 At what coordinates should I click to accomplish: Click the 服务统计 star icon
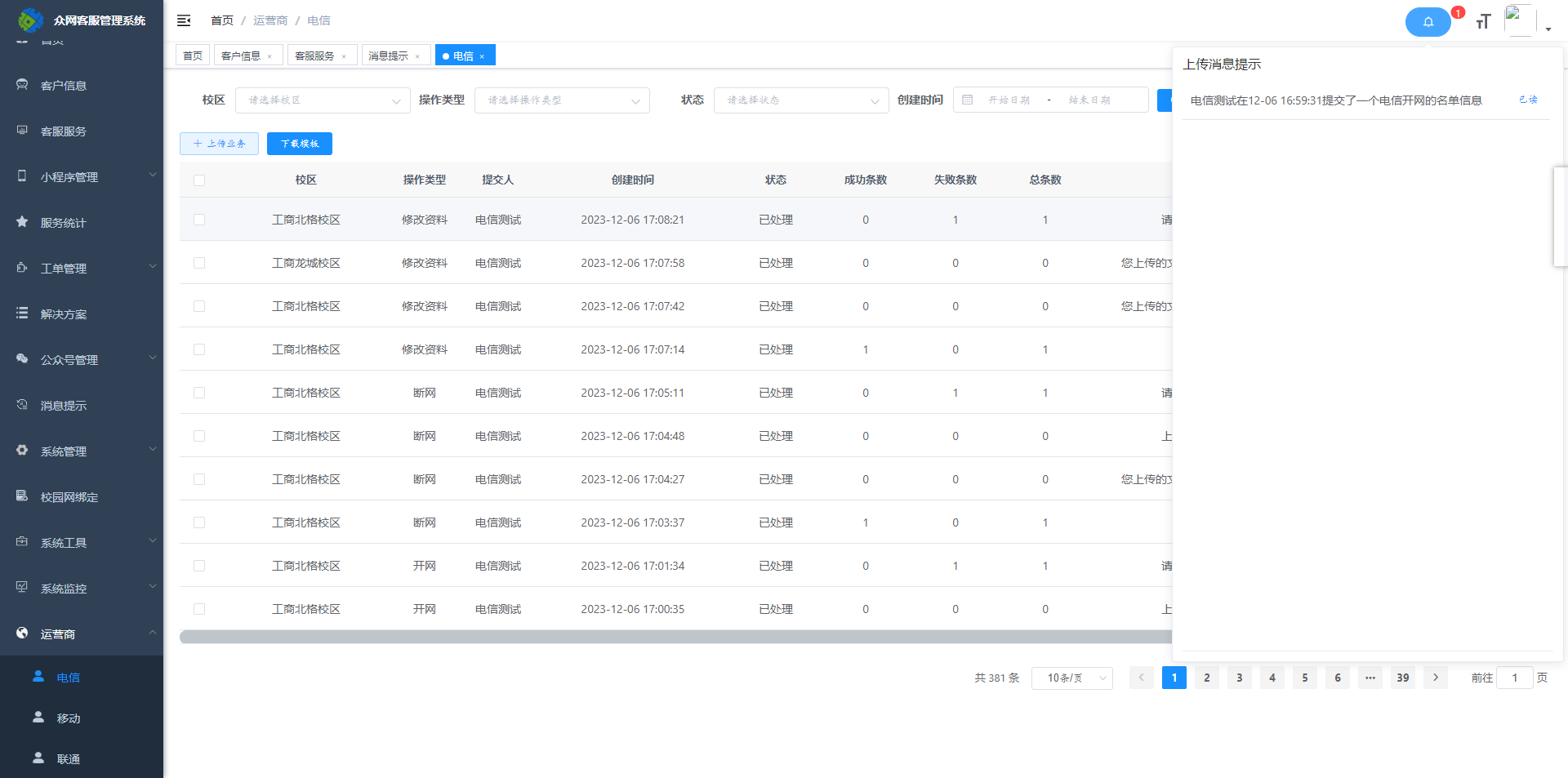pos(22,222)
